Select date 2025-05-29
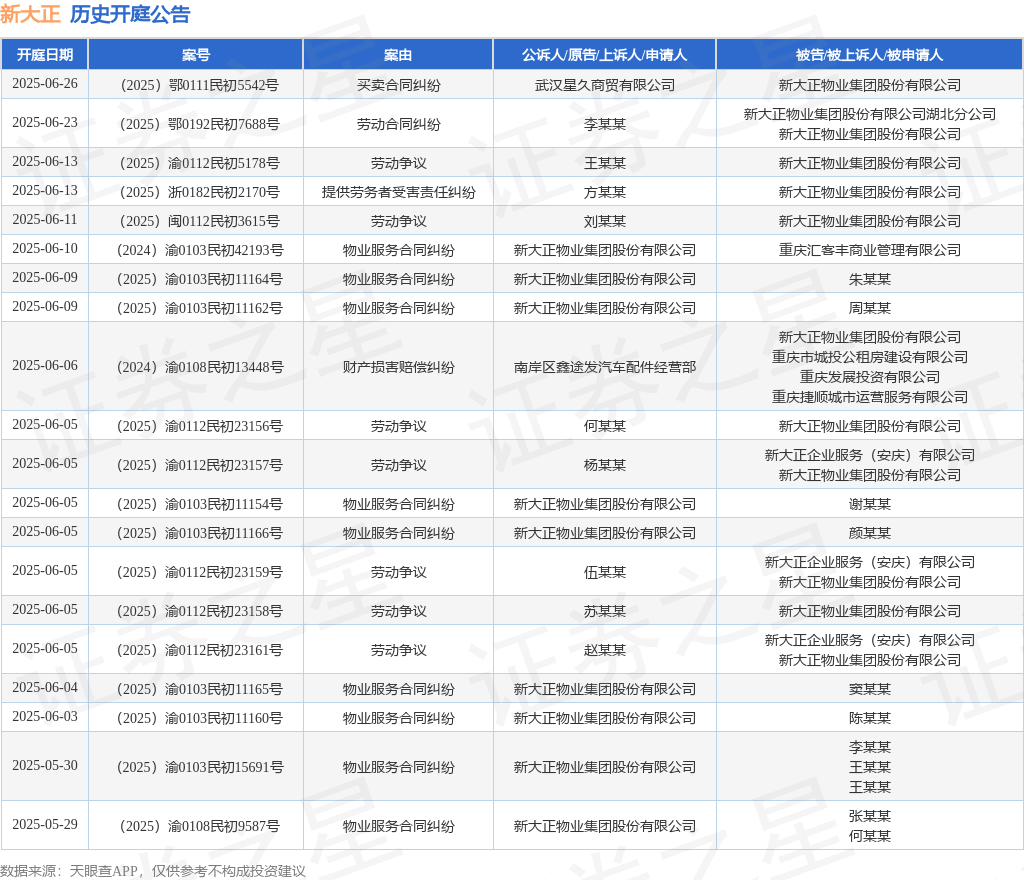This screenshot has width=1024, height=880. (45, 825)
